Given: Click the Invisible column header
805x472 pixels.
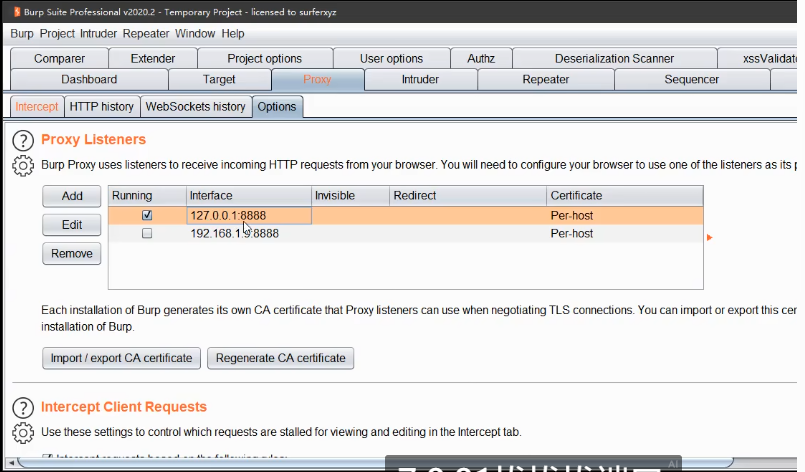Looking at the screenshot, I should (x=350, y=196).
